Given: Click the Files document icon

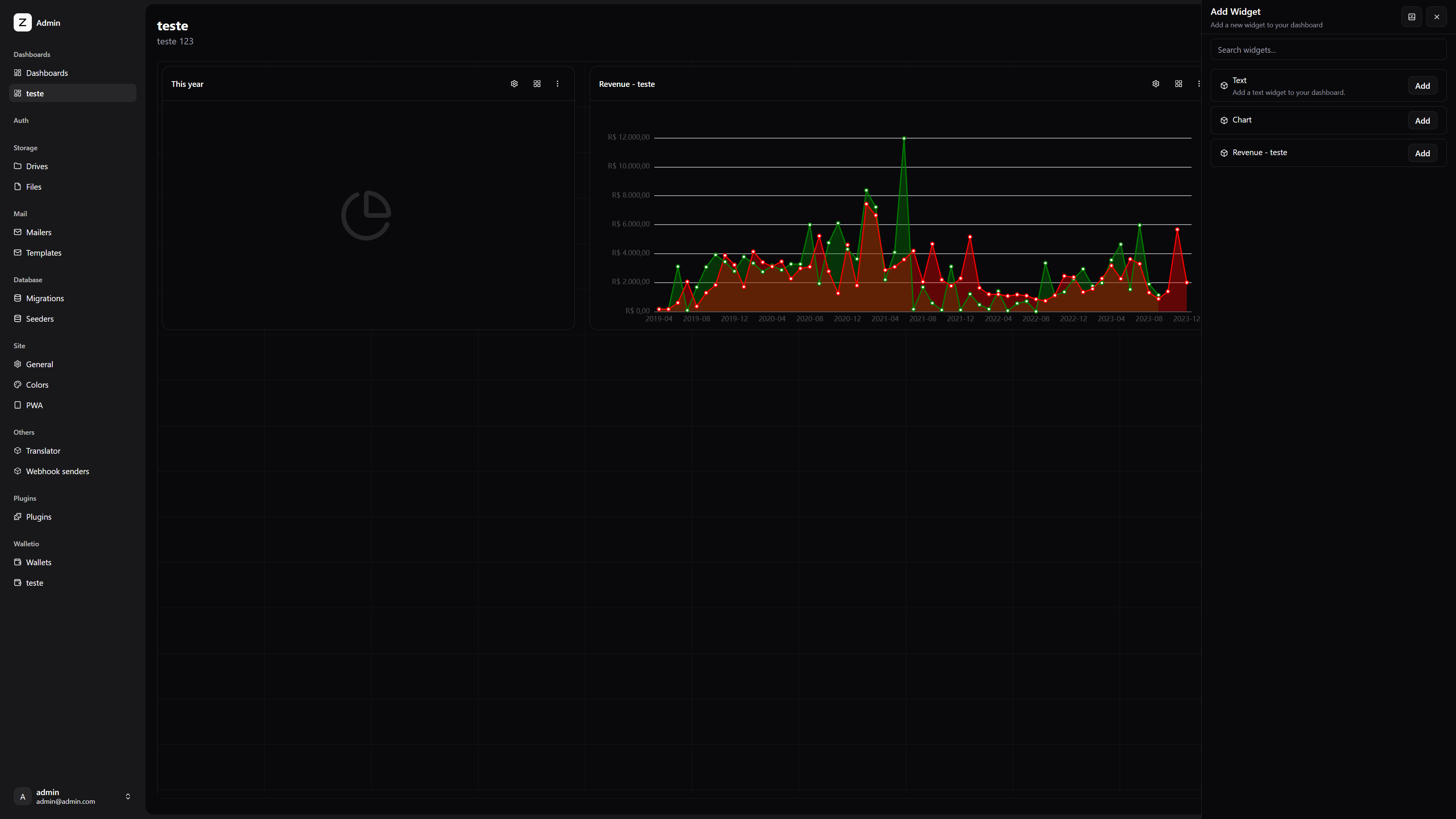Looking at the screenshot, I should 17,187.
